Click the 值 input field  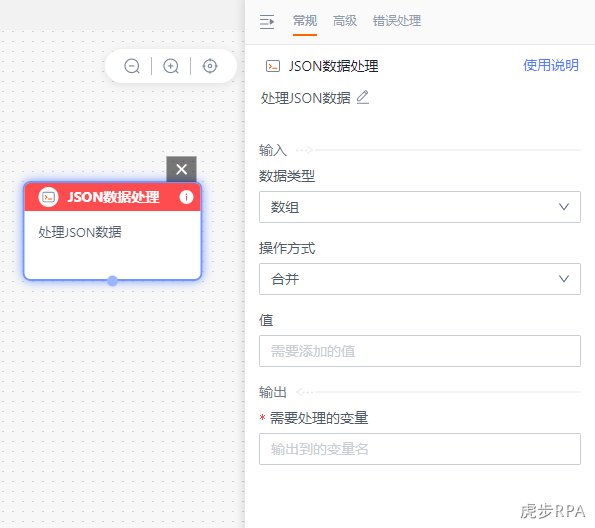click(x=420, y=351)
